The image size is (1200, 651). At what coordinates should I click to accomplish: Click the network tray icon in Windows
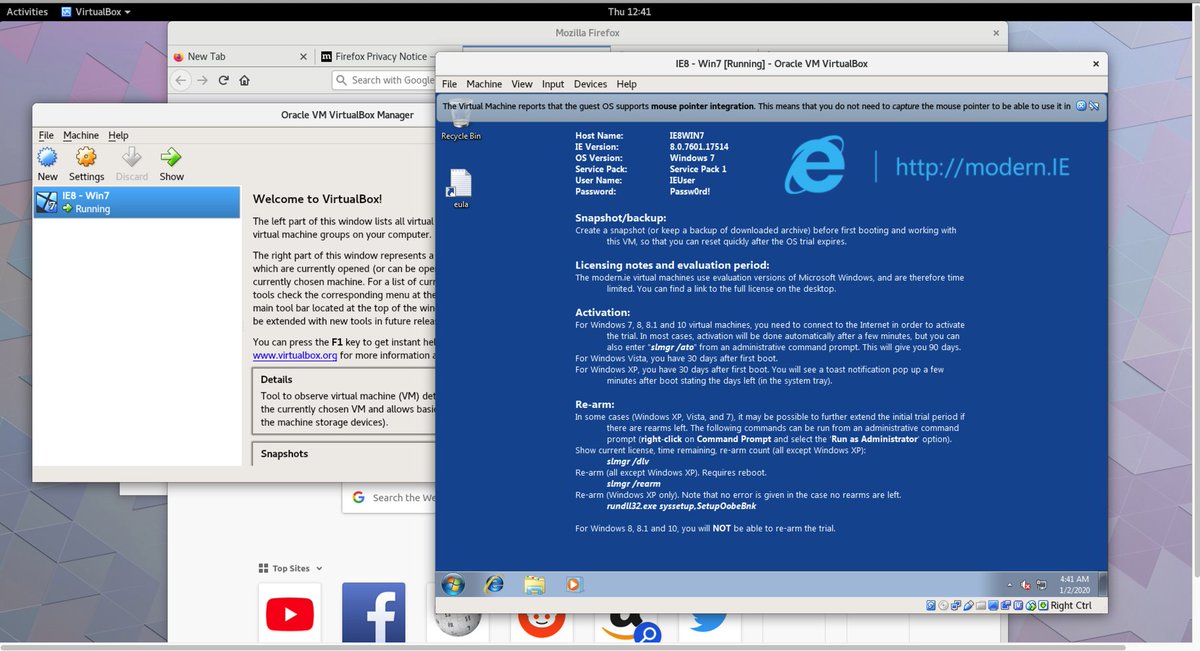(1042, 585)
